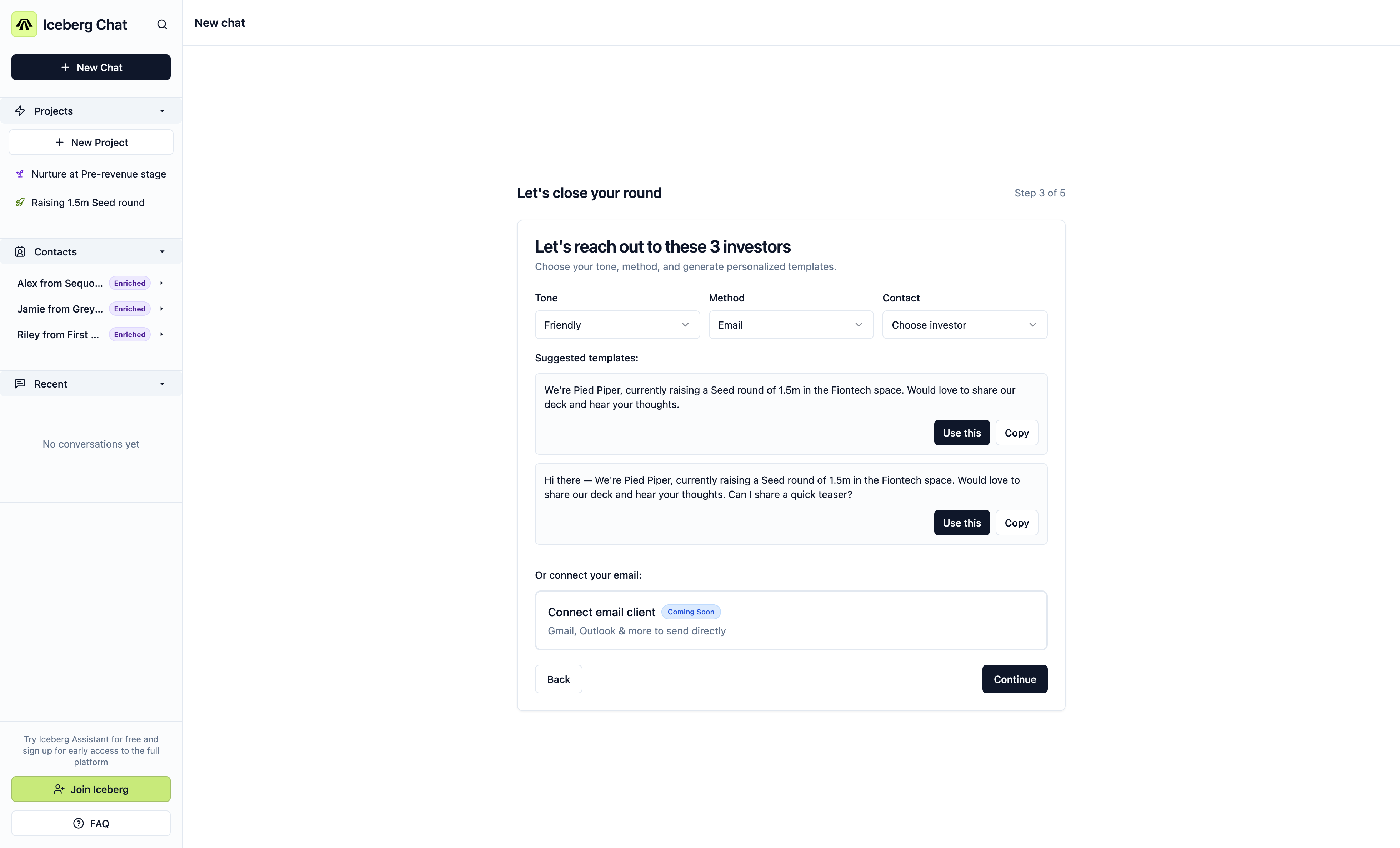Screen dimensions: 1400x848
Task: Select the Connect email client card
Action: (790, 620)
